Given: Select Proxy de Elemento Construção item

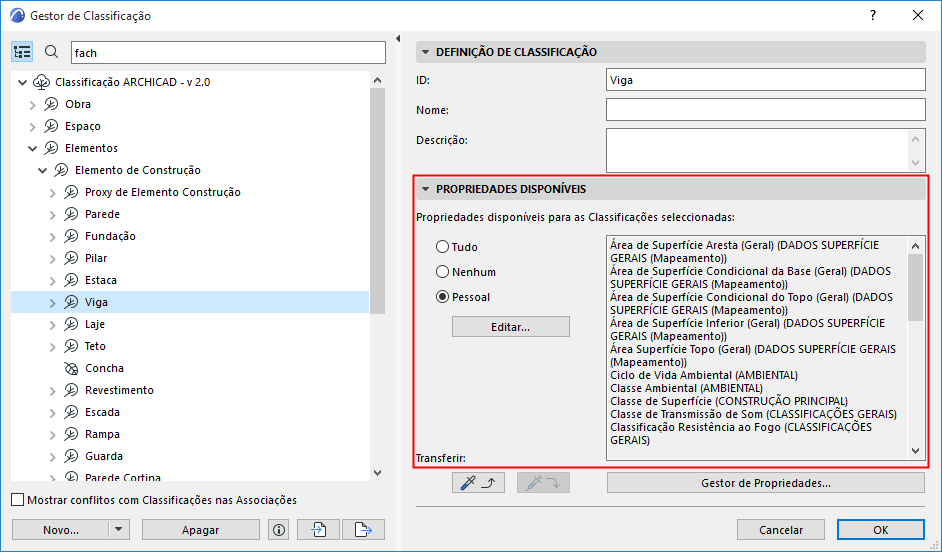Looking at the screenshot, I should pyautogui.click(x=163, y=192).
